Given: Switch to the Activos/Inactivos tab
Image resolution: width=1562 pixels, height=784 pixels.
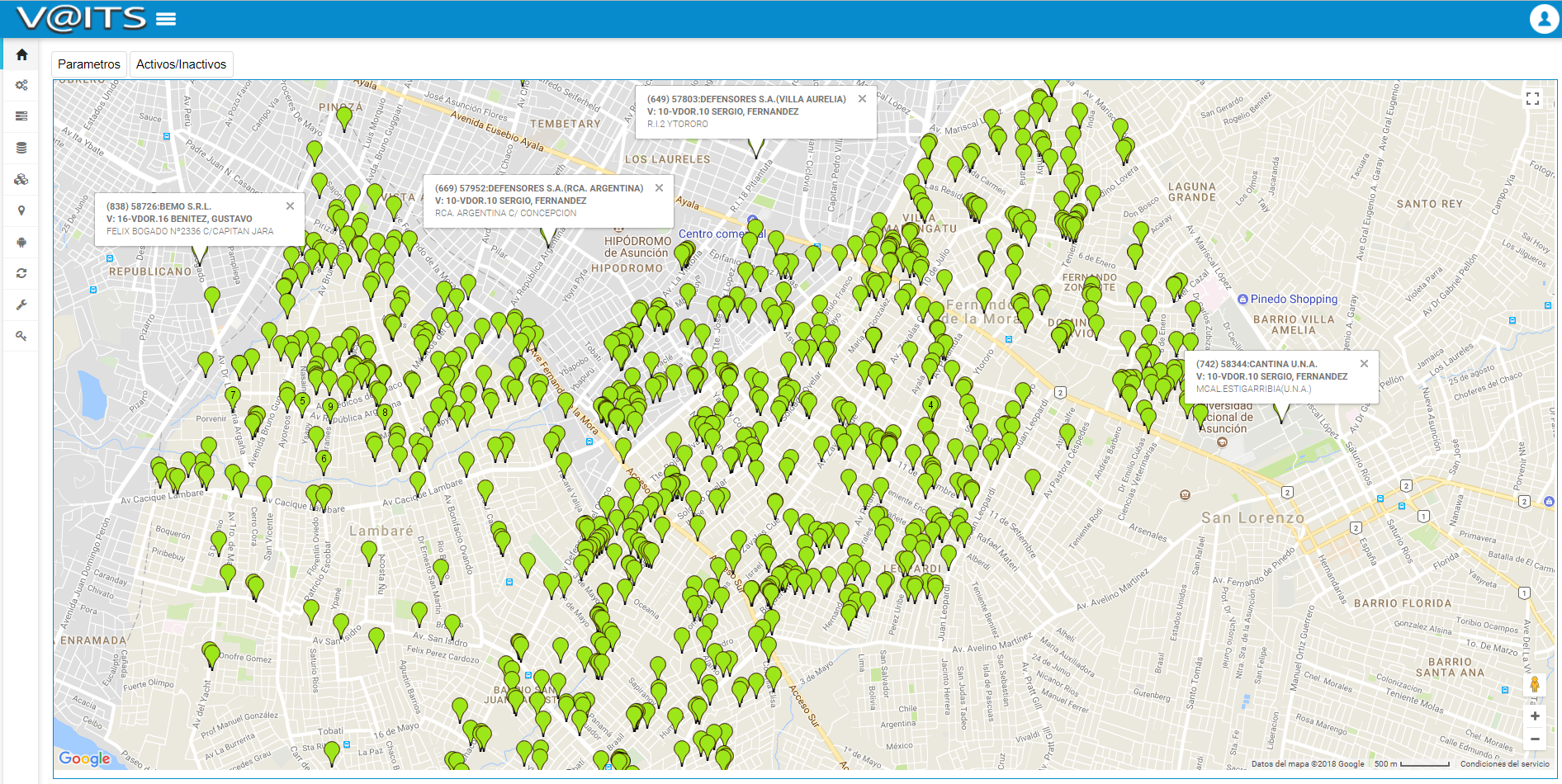Looking at the screenshot, I should click(181, 64).
